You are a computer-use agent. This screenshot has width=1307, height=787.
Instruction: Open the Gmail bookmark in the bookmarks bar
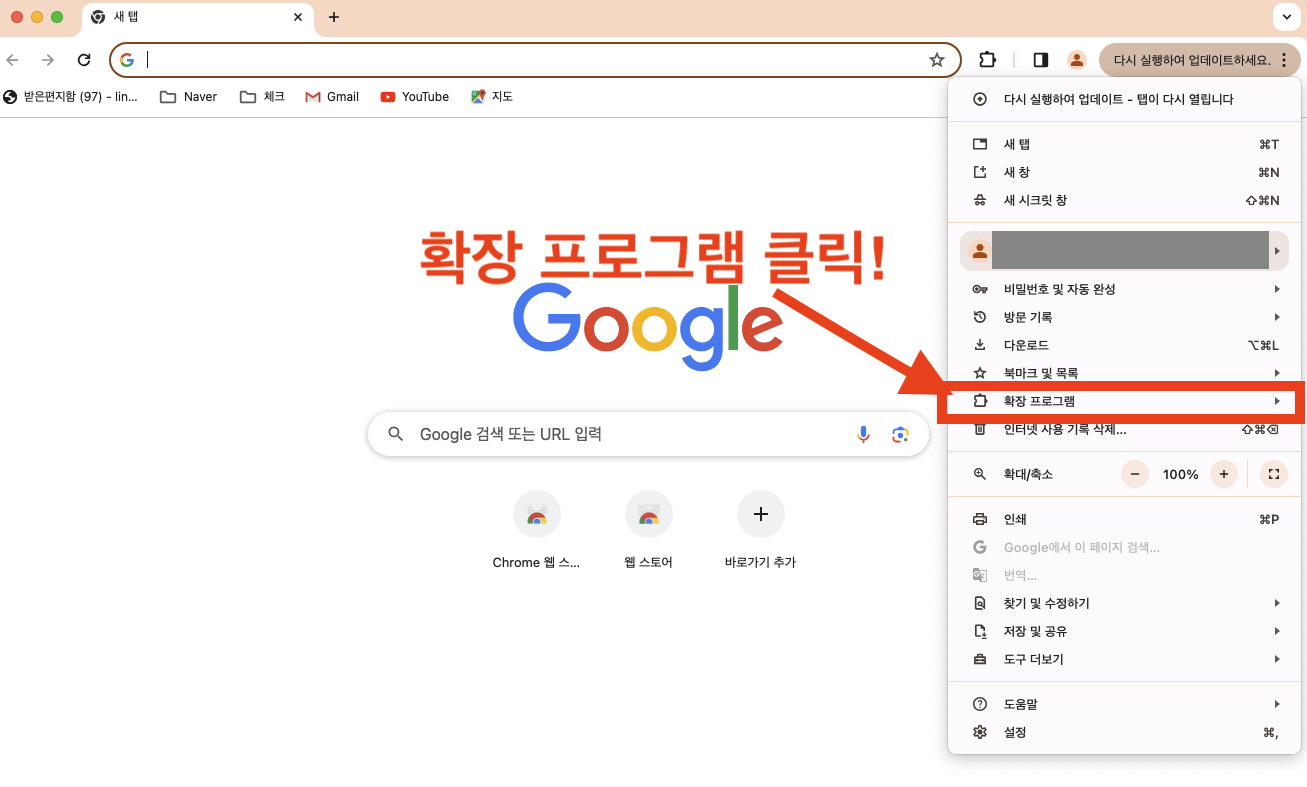pos(332,96)
